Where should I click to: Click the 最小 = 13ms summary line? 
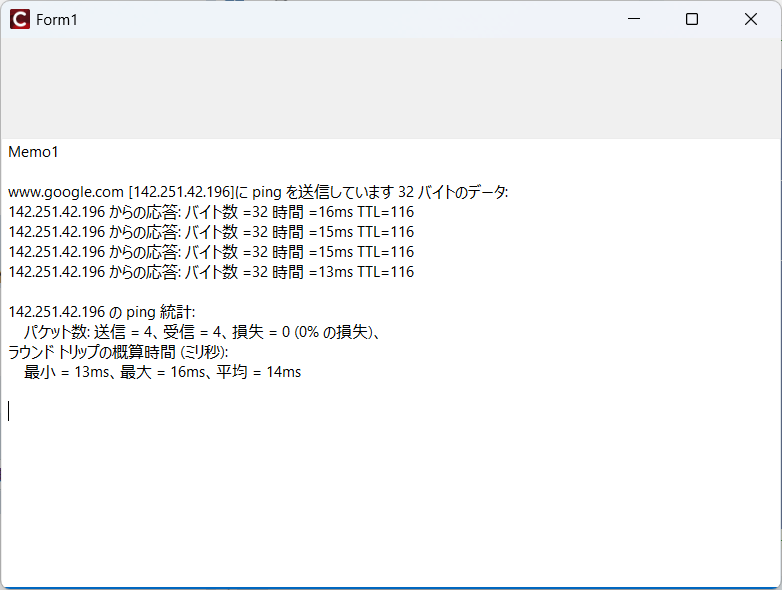(x=162, y=372)
